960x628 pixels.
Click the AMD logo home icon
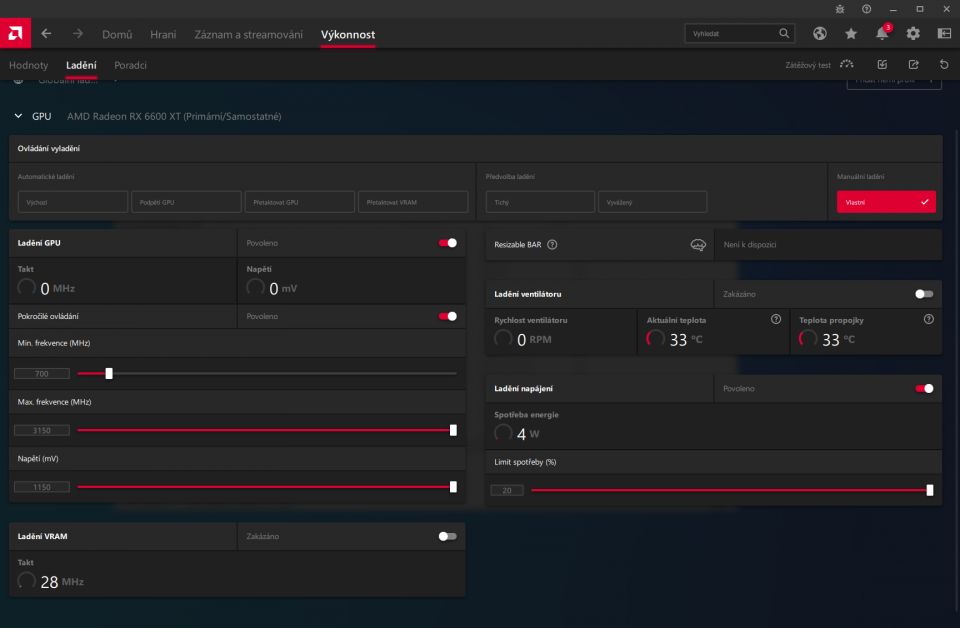pos(15,33)
